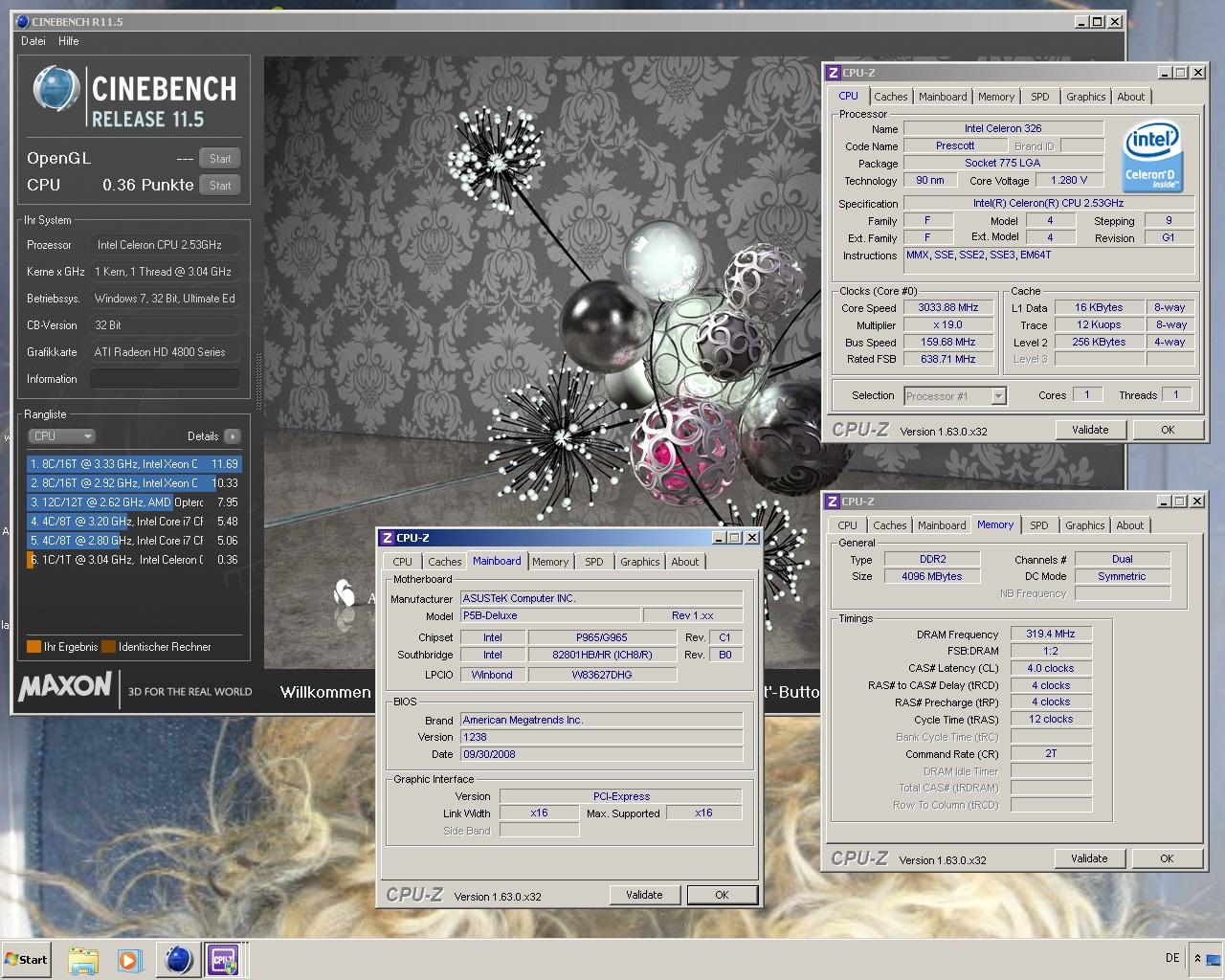This screenshot has height=980, width=1225.
Task: Click OK in the Memory CPU-Z window
Action: coord(1167,858)
